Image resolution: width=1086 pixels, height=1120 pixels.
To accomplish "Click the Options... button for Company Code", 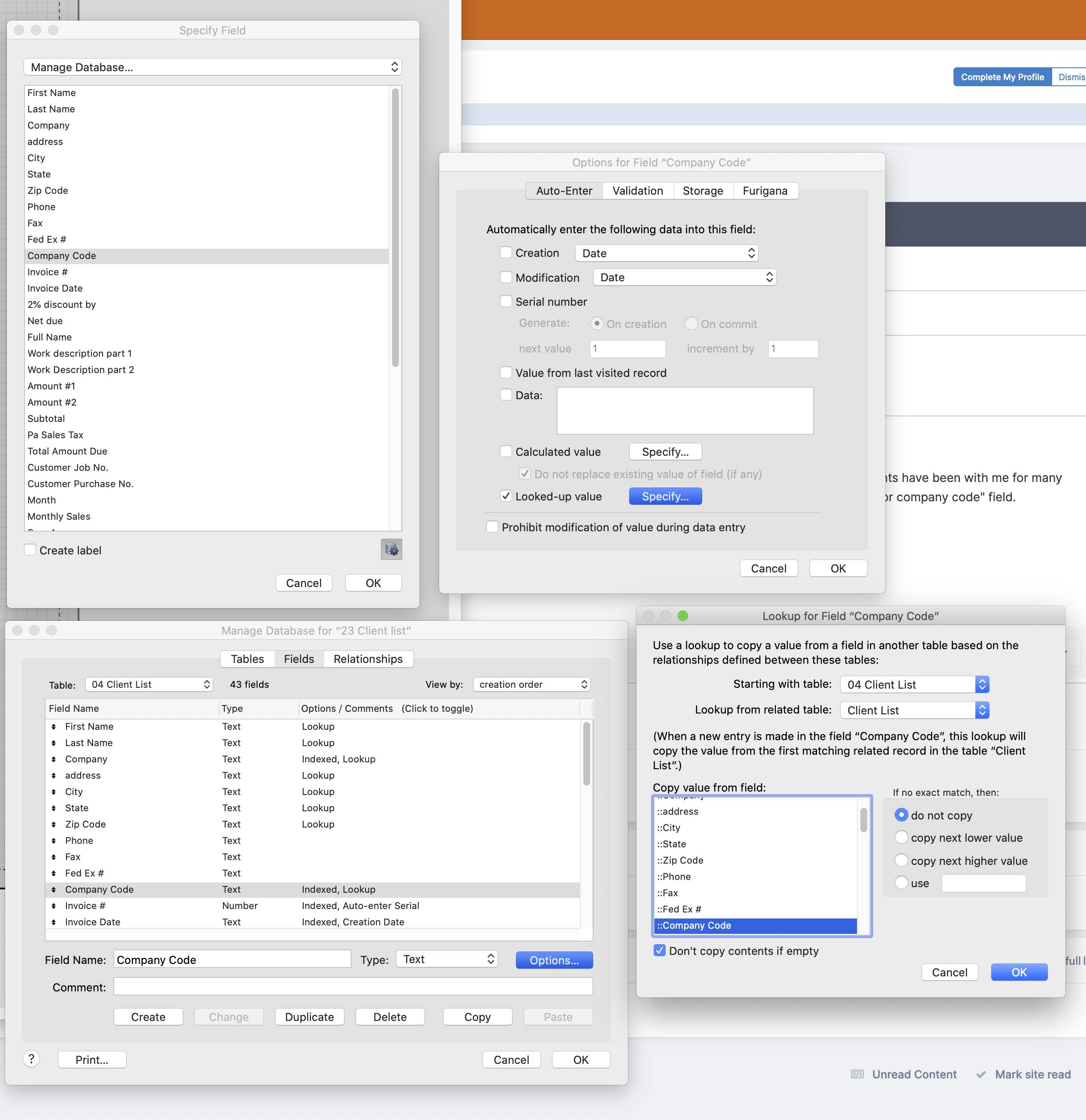I will coord(554,960).
